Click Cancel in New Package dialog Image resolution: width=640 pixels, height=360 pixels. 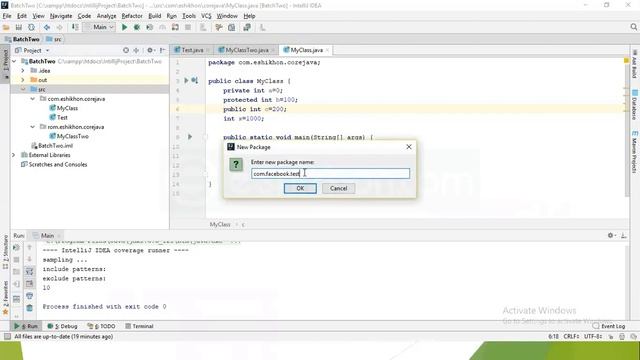(x=338, y=188)
